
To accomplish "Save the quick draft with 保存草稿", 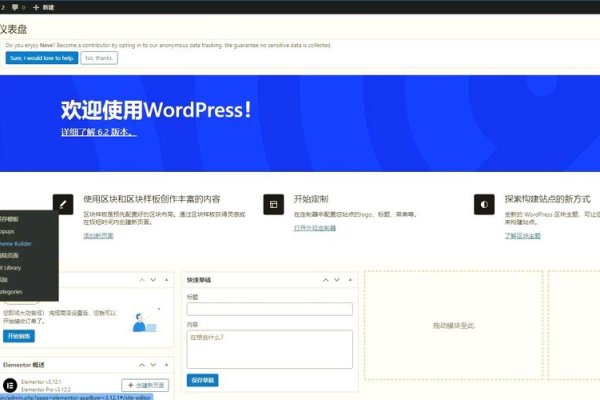I will point(202,380).
